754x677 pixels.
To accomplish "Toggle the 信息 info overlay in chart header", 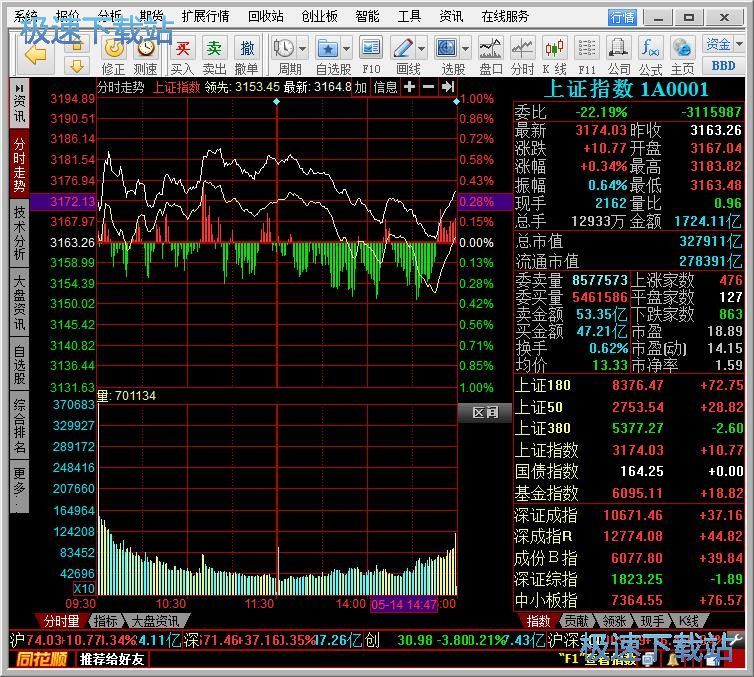I will pos(385,87).
